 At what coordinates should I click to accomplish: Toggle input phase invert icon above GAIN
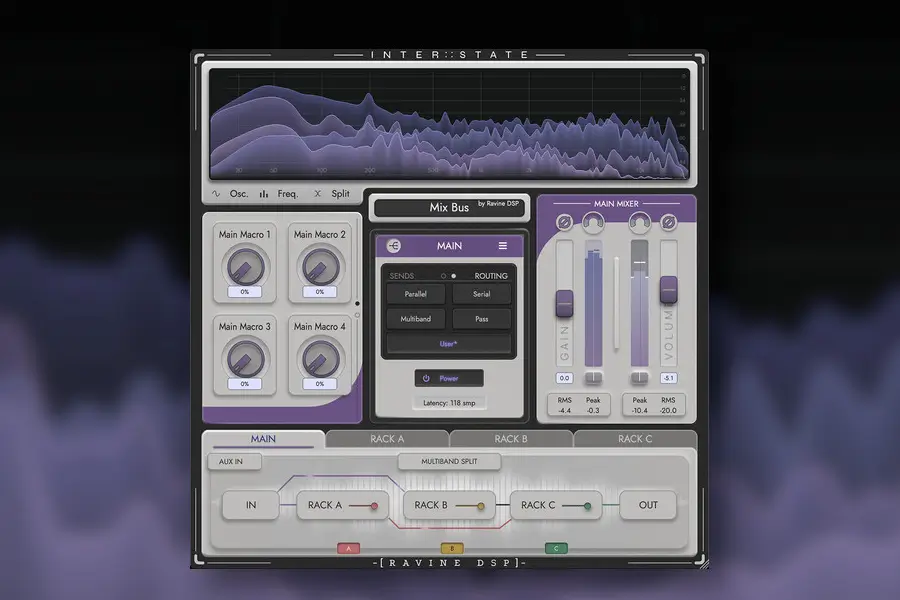564,222
